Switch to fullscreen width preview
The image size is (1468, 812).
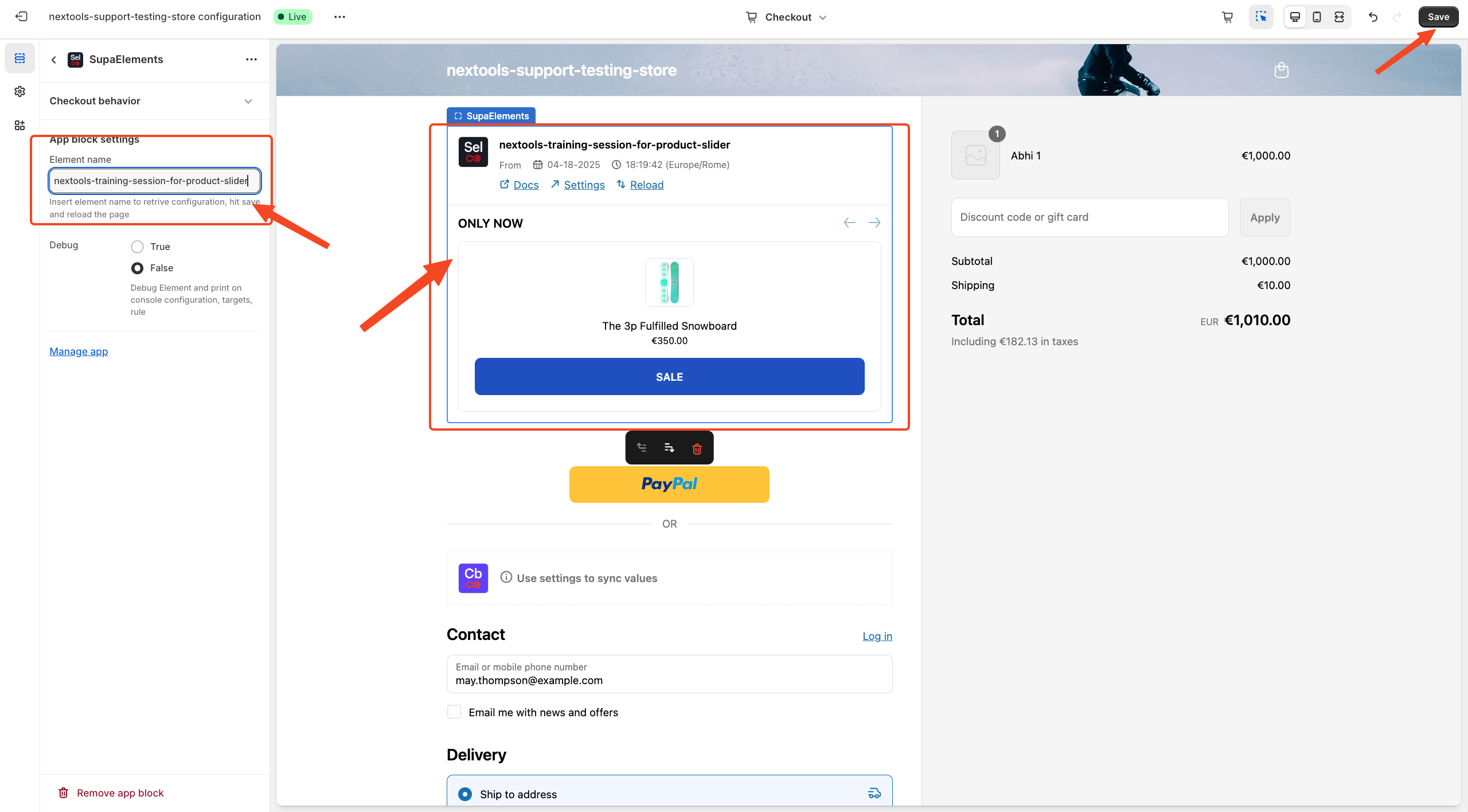(x=1340, y=17)
